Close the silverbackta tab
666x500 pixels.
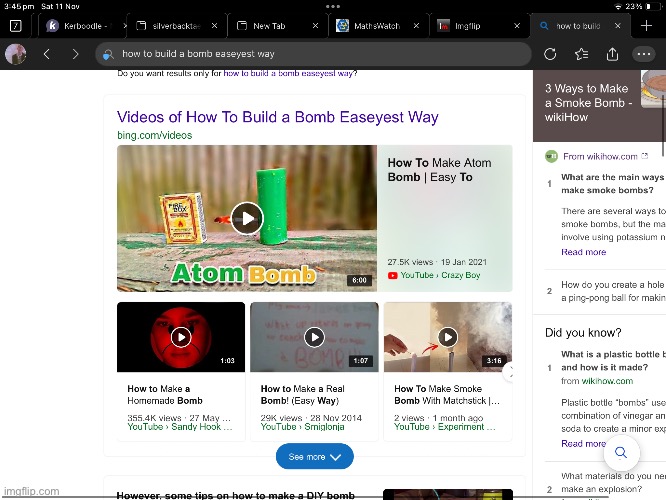click(x=214, y=25)
